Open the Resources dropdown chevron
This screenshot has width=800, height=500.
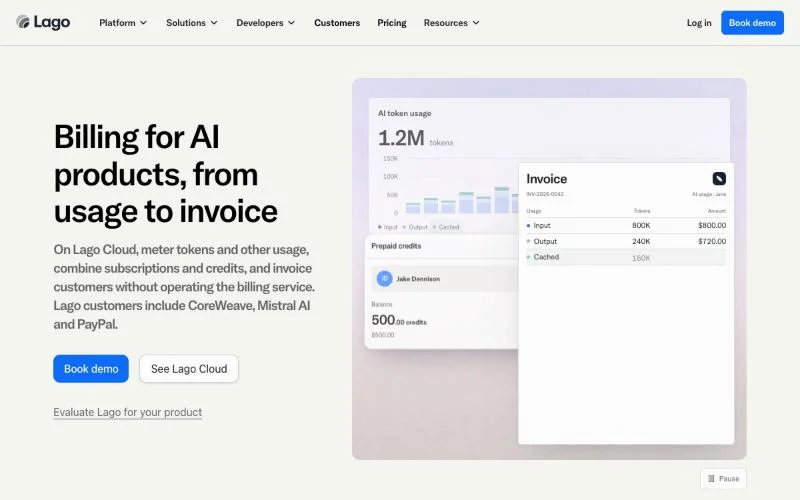[476, 23]
